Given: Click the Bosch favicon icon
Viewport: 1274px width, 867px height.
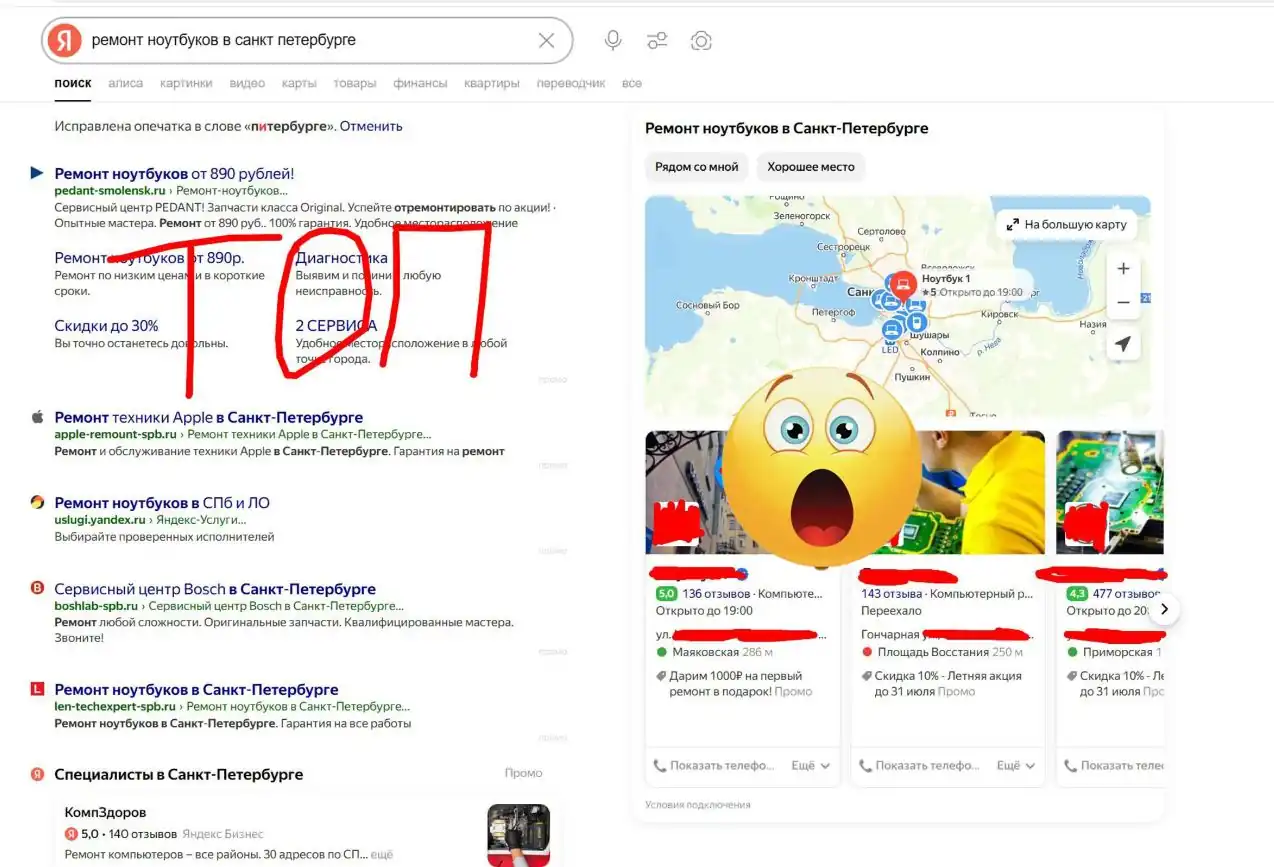Looking at the screenshot, I should pyautogui.click(x=38, y=588).
